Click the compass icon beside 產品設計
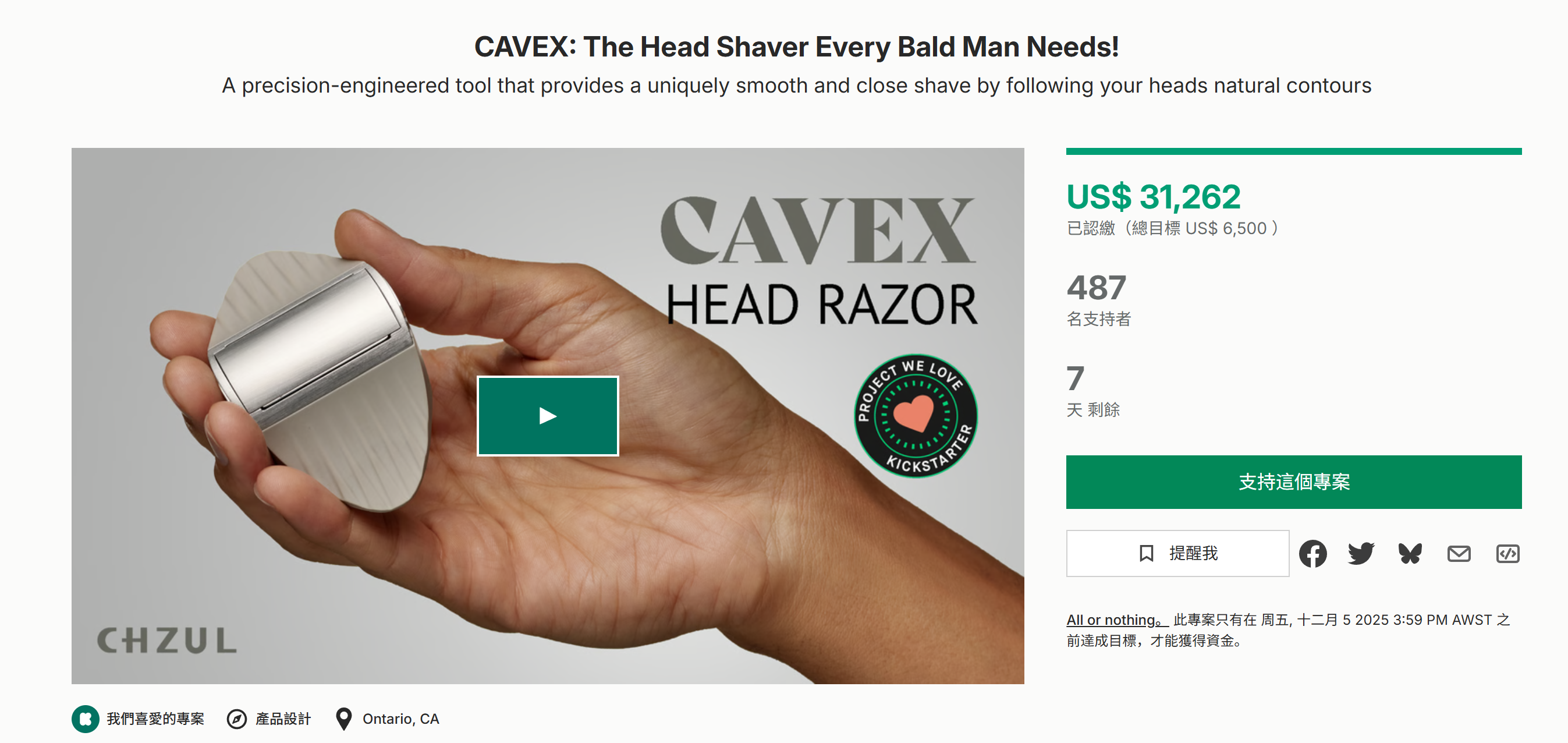 (237, 719)
